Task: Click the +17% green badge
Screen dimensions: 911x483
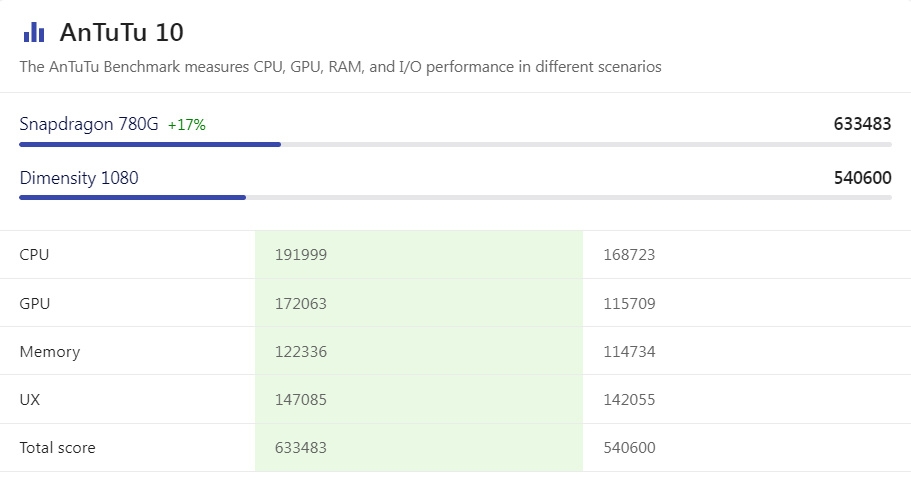Action: click(187, 125)
